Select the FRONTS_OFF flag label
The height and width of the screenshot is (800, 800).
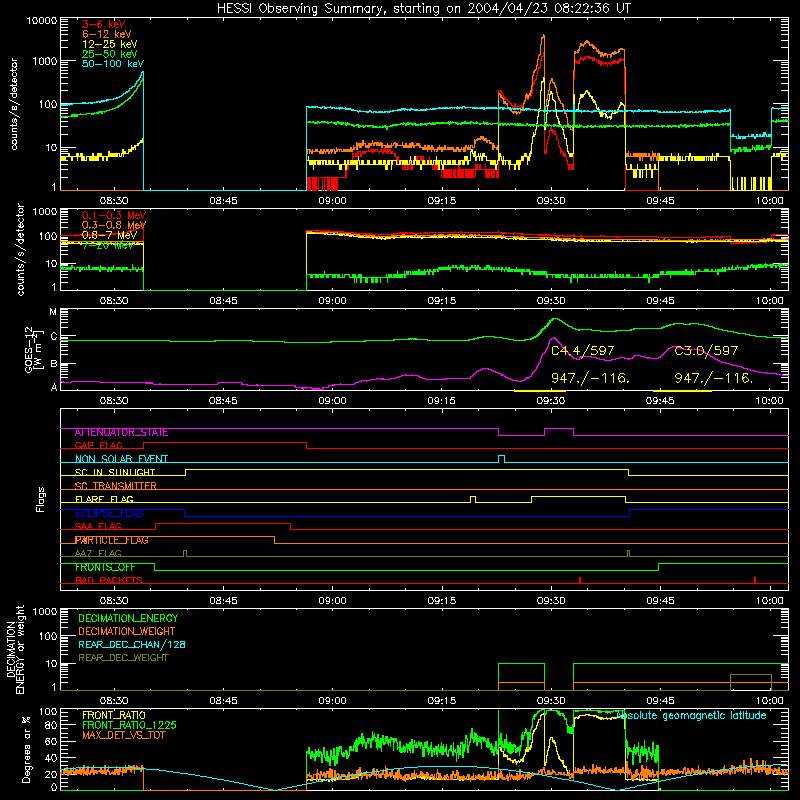tap(105, 567)
